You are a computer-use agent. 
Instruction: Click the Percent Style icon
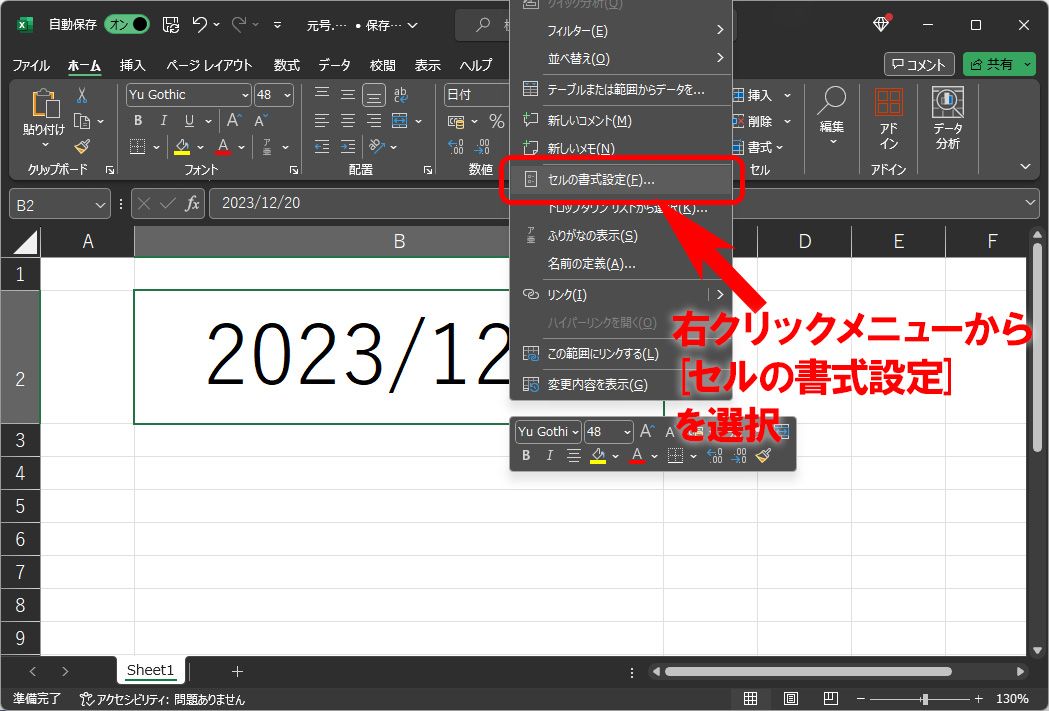pos(496,121)
